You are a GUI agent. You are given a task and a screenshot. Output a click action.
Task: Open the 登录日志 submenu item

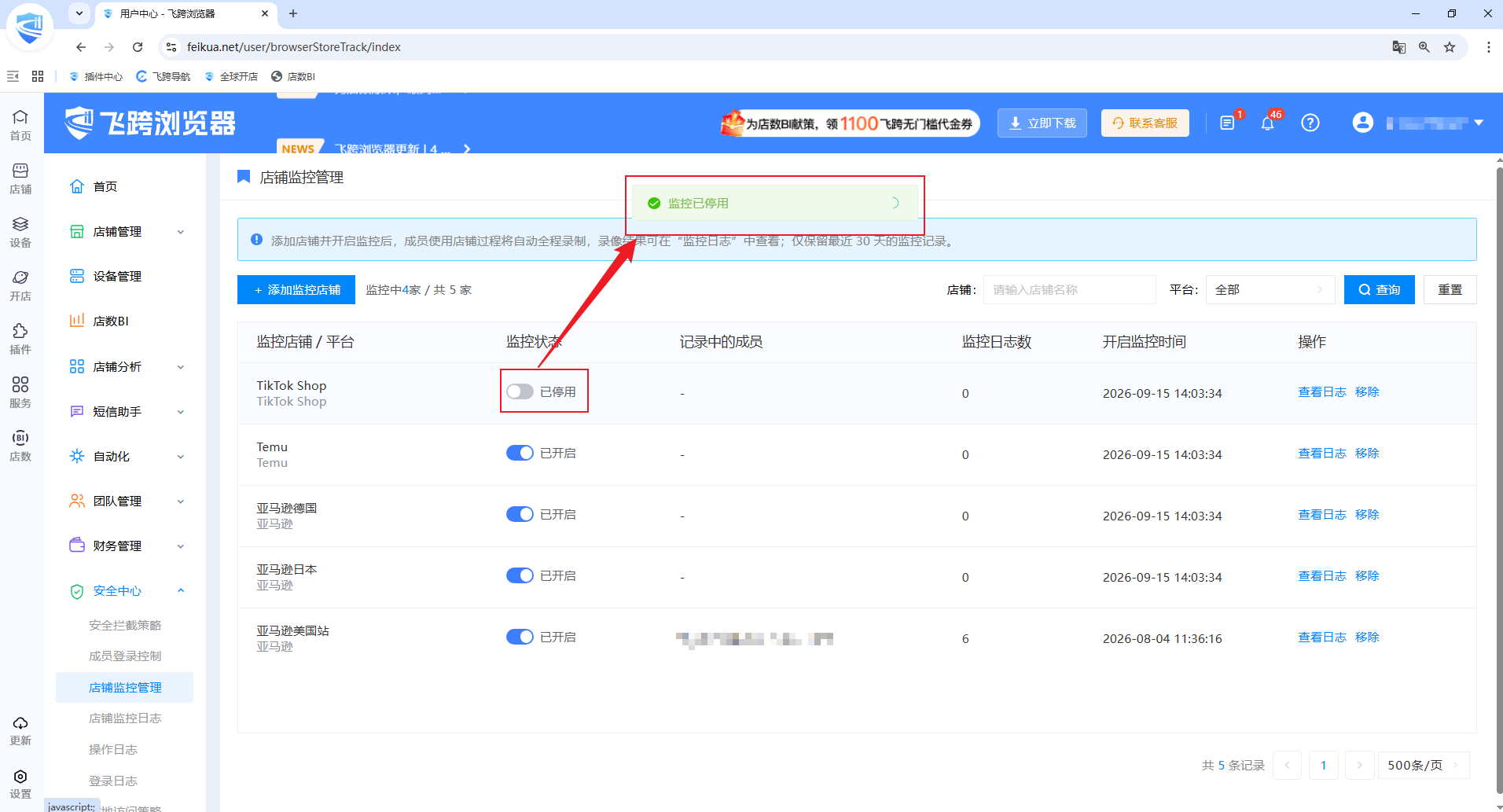click(x=113, y=781)
